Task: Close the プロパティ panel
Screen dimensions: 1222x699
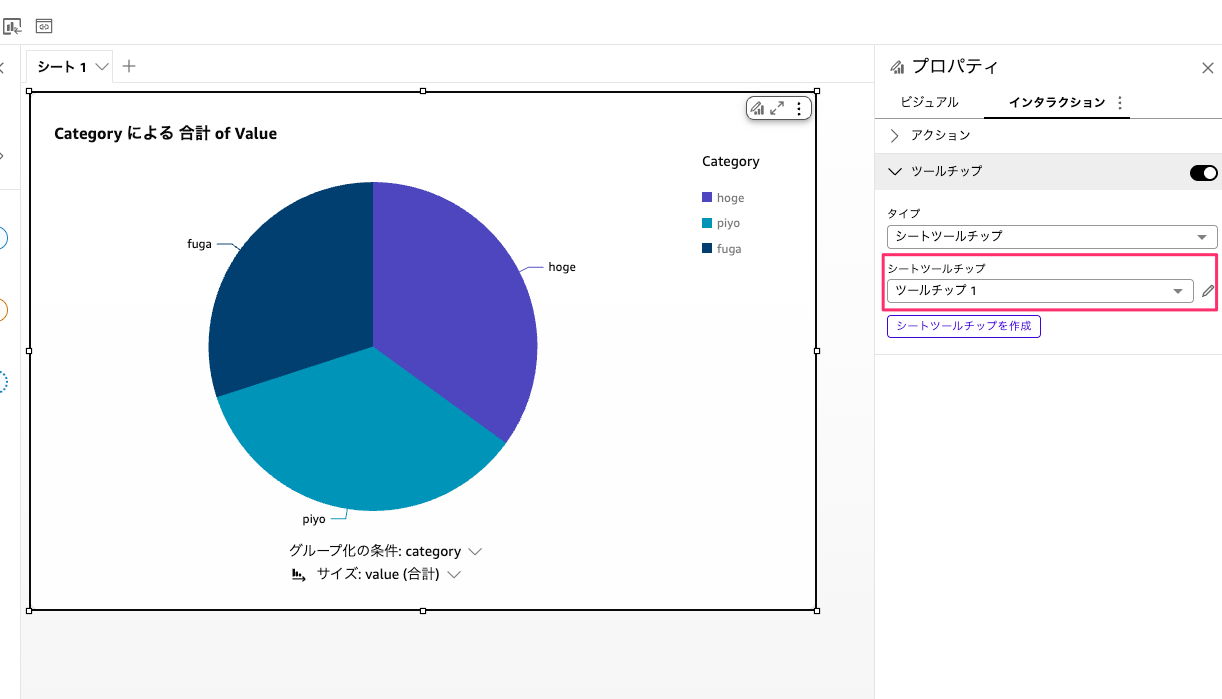Action: (x=1207, y=68)
